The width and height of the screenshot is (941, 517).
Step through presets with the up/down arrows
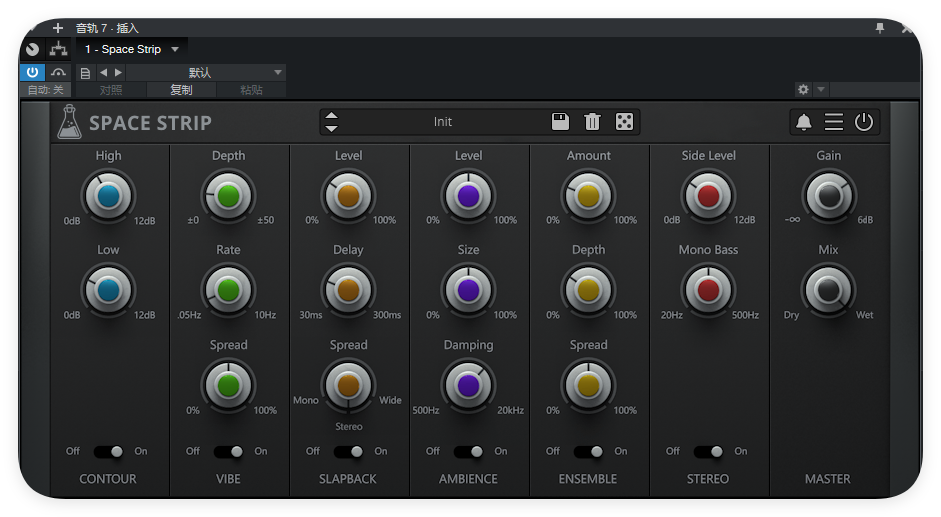click(331, 122)
